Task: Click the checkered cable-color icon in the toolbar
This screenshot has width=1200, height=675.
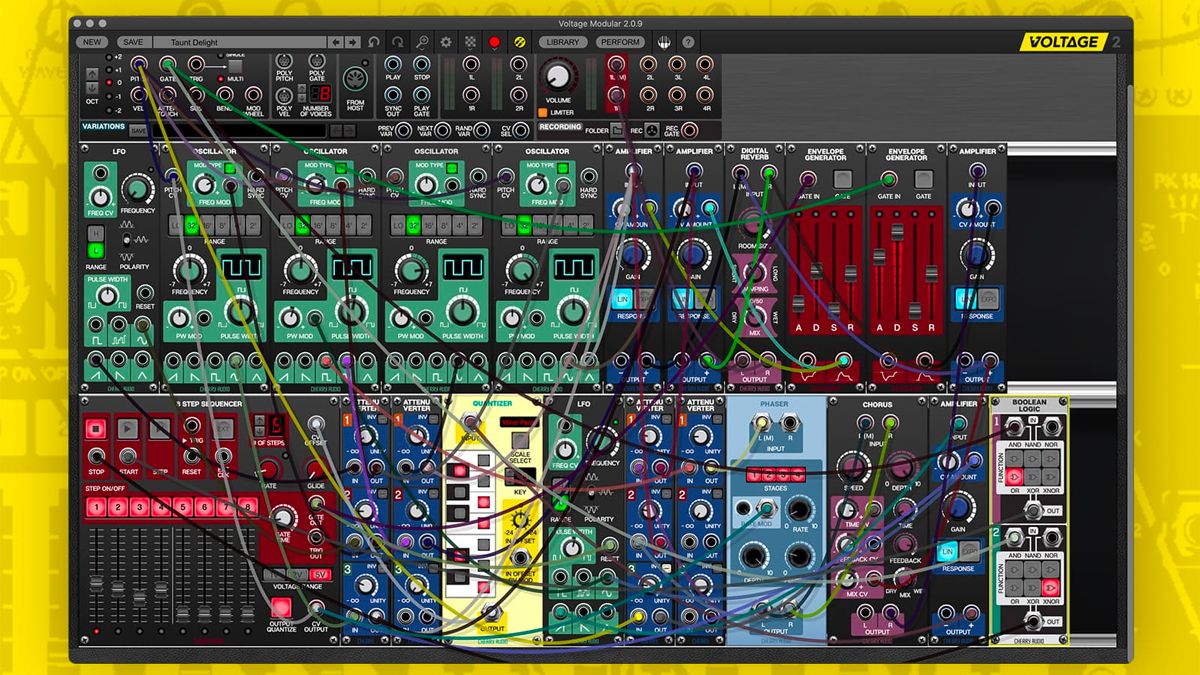Action: pyautogui.click(x=469, y=42)
